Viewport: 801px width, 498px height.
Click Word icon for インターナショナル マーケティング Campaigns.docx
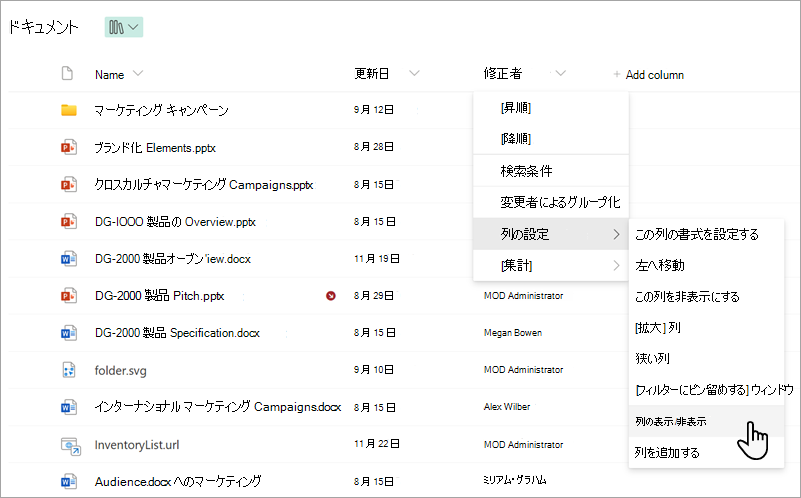(x=69, y=407)
